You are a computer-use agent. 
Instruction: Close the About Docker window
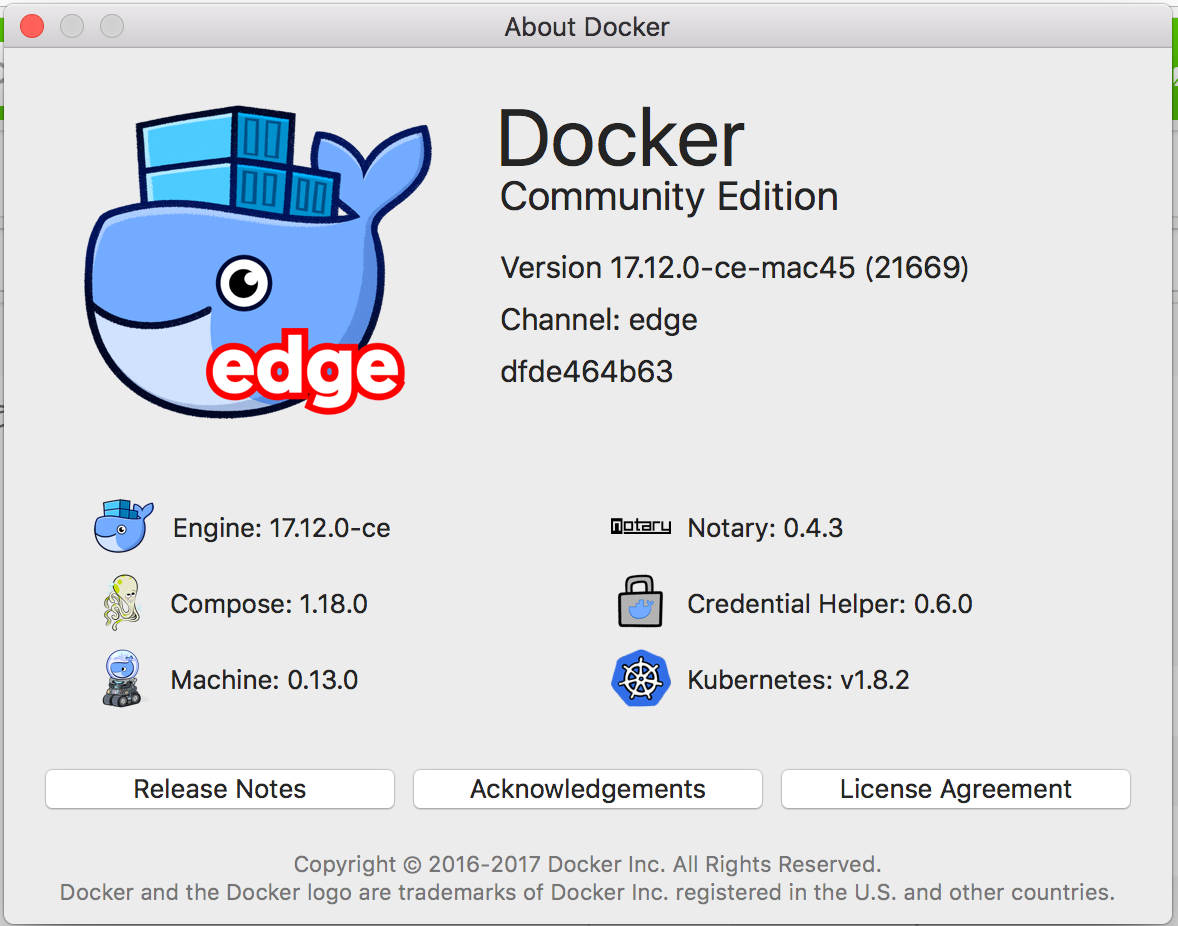point(32,26)
